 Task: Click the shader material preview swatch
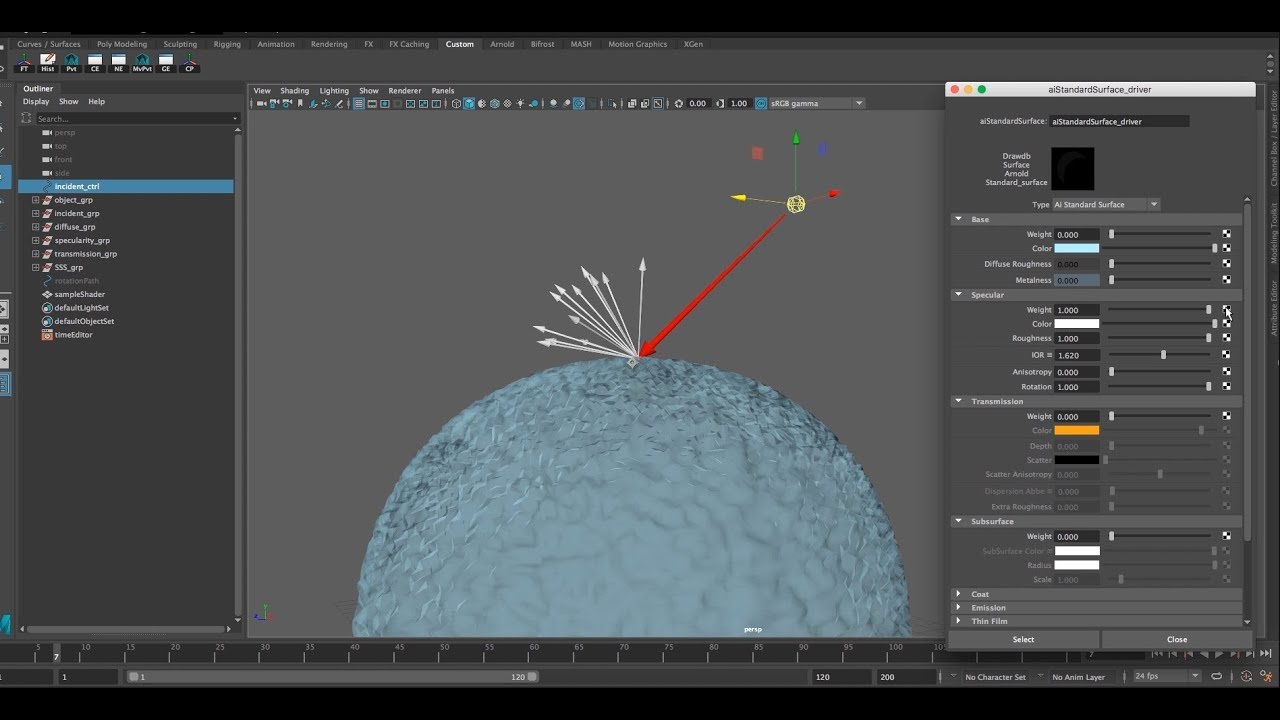point(1072,169)
